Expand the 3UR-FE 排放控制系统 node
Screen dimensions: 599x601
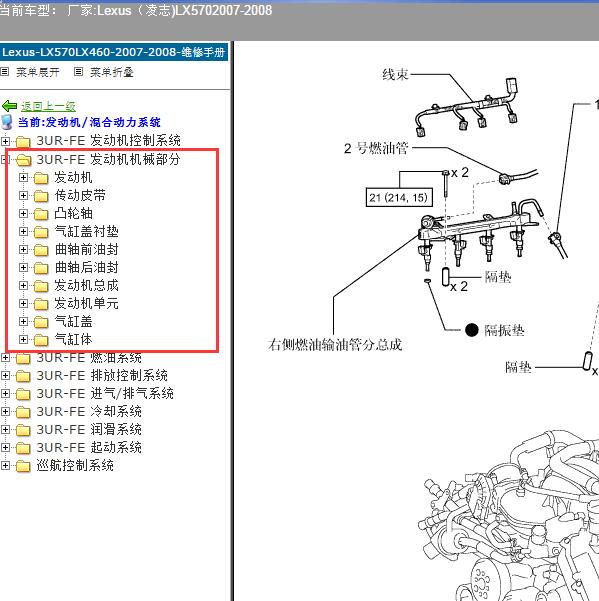click(5, 375)
